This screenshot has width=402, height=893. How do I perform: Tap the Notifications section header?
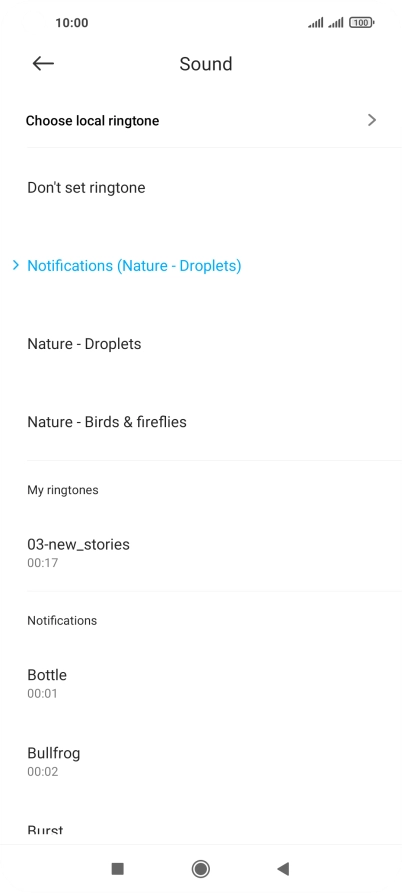[62, 620]
